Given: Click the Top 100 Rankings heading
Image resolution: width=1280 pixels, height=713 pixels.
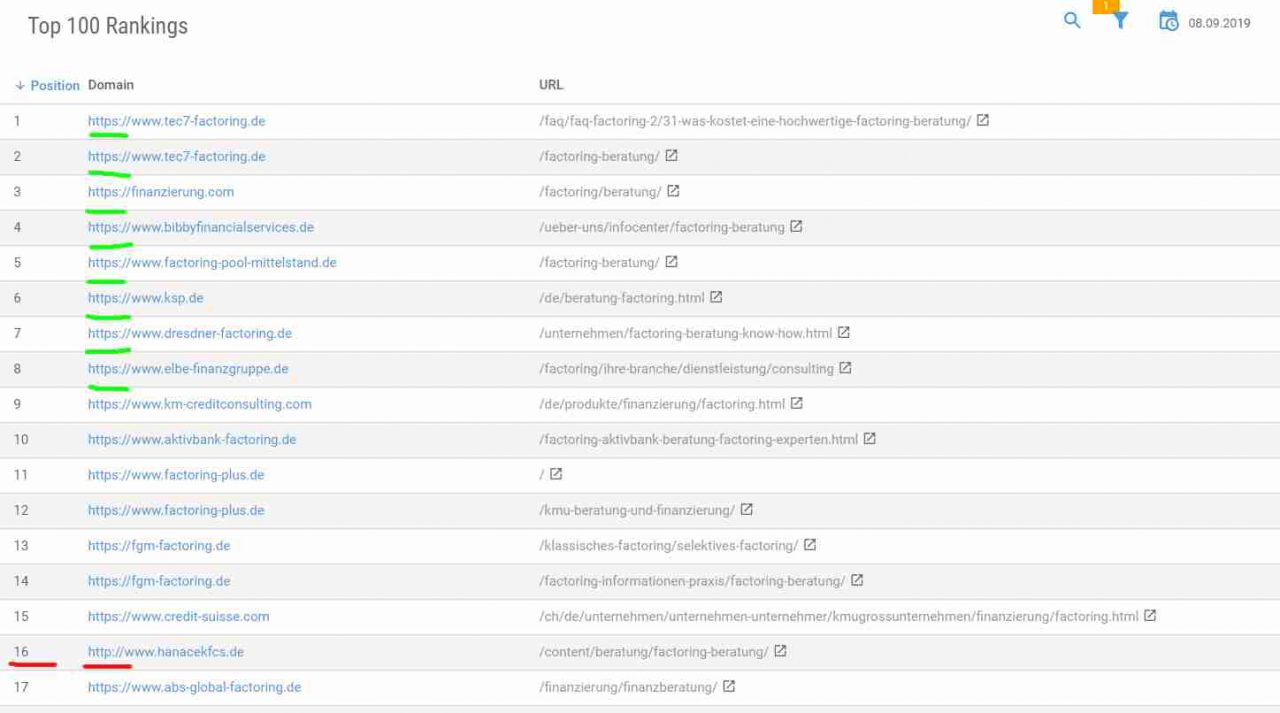Looking at the screenshot, I should point(108,26).
